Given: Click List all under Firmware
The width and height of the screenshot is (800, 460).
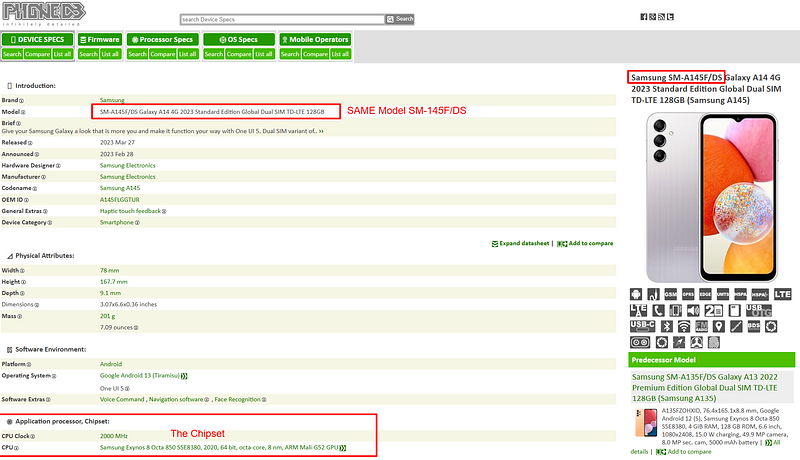Looking at the screenshot, I should pyautogui.click(x=110, y=54).
